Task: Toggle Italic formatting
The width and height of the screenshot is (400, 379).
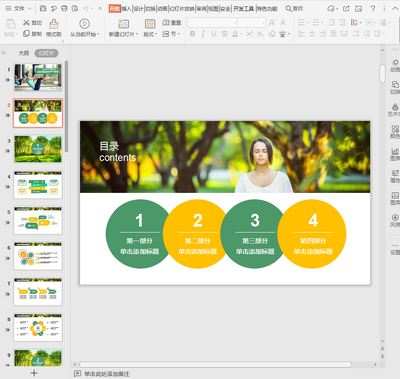Action: tap(203, 34)
